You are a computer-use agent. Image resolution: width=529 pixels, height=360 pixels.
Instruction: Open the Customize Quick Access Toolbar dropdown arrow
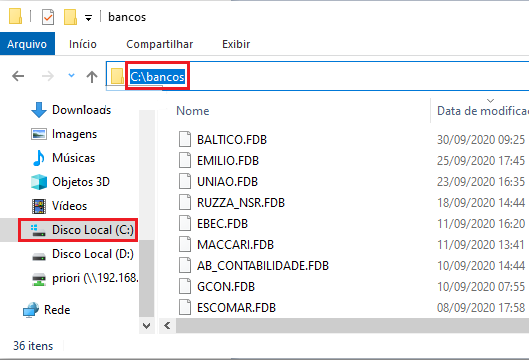(x=88, y=18)
